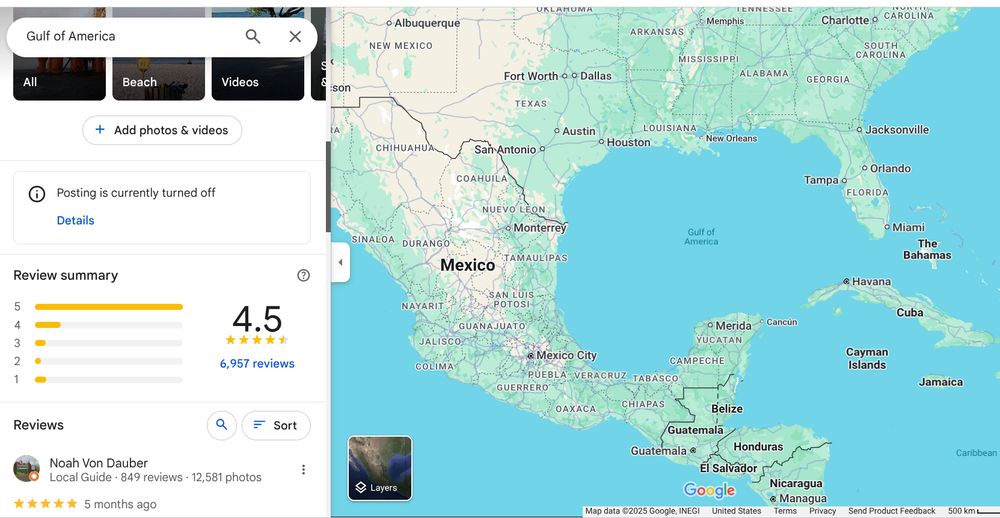Image resolution: width=1000 pixels, height=518 pixels.
Task: Click review summary help icon
Action: tap(304, 276)
